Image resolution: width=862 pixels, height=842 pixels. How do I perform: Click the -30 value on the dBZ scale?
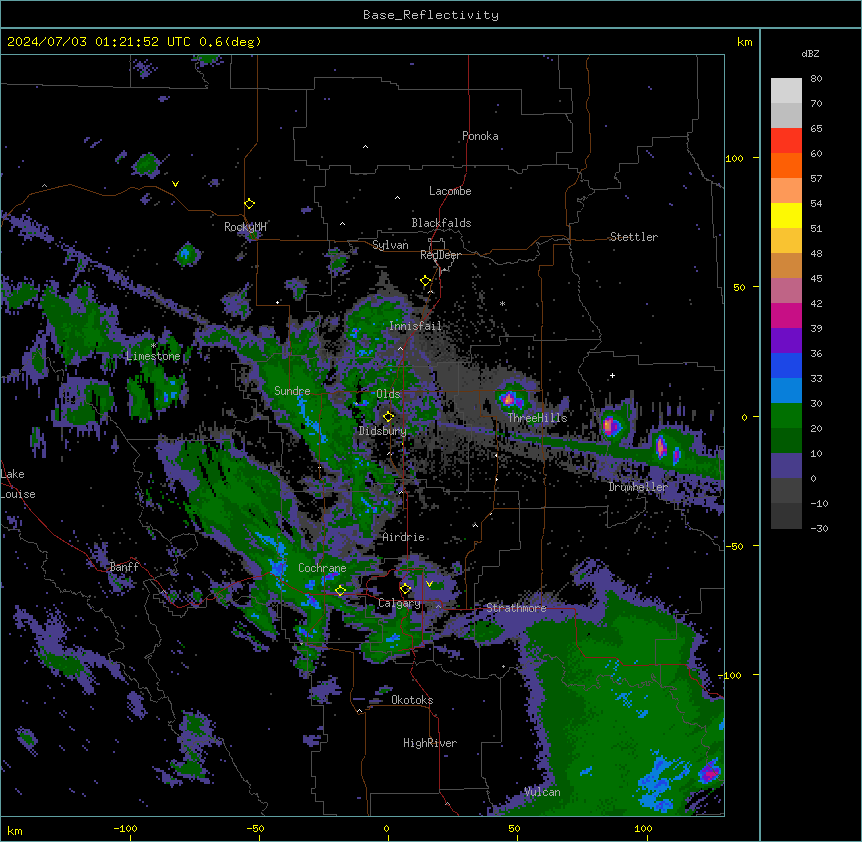[819, 529]
